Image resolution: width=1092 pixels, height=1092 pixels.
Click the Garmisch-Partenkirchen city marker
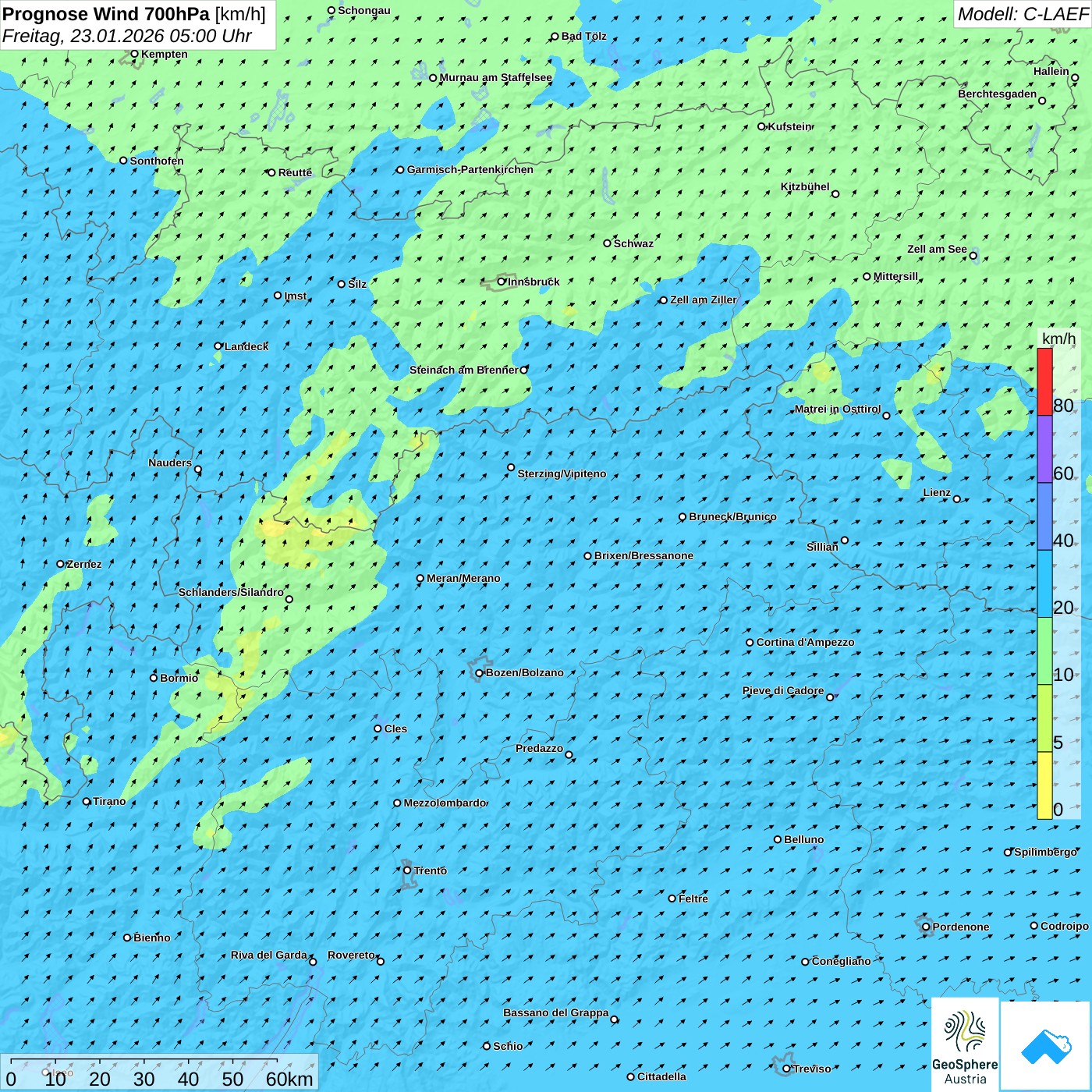click(400, 169)
